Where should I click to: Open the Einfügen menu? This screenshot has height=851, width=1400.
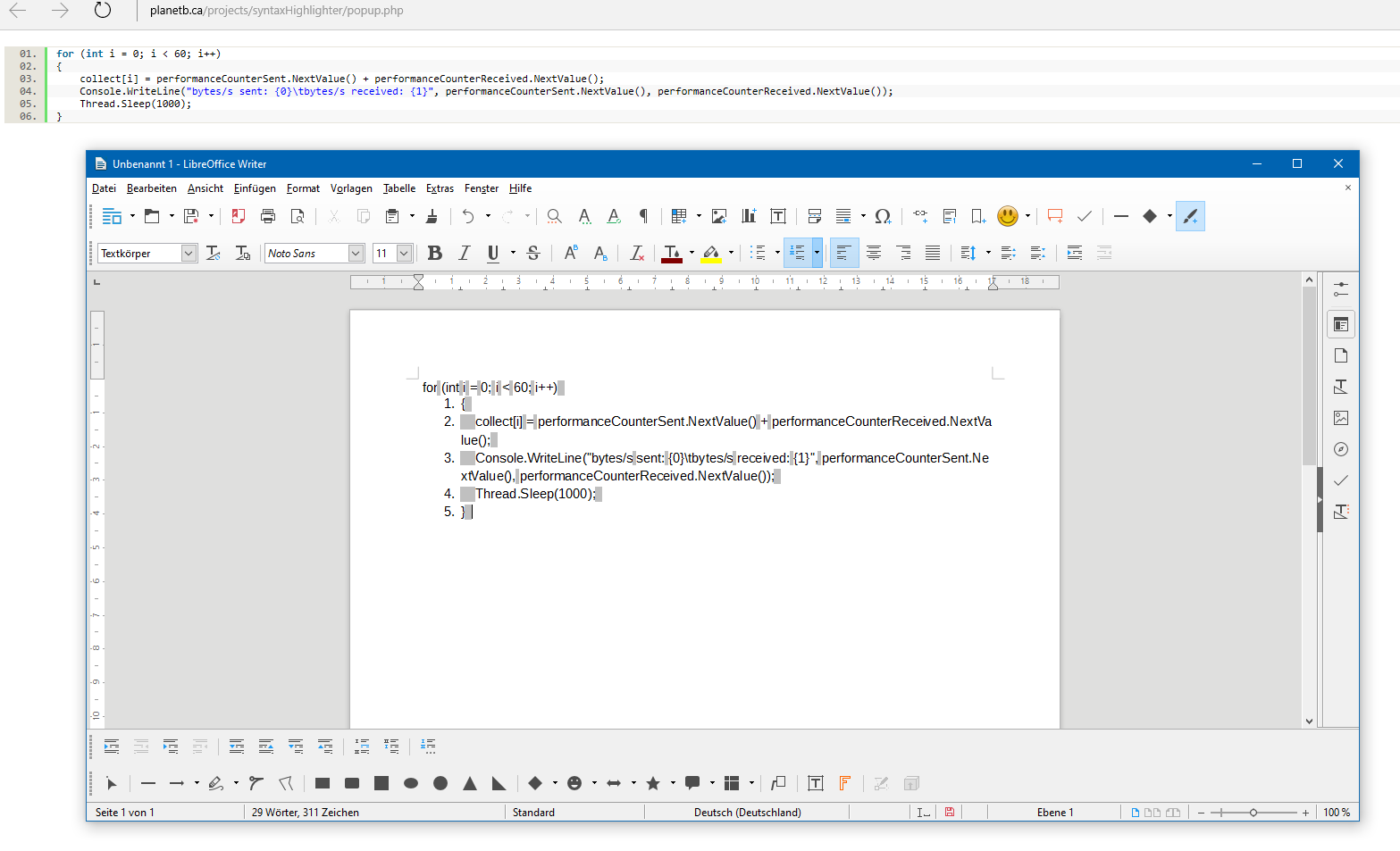click(x=255, y=188)
